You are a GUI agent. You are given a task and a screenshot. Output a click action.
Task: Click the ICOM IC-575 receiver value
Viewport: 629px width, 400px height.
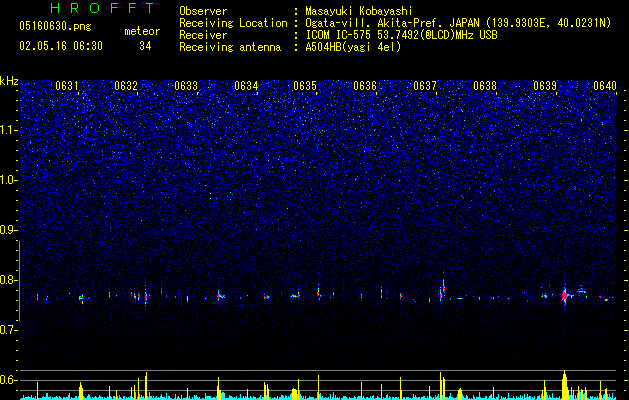[x=401, y=35]
